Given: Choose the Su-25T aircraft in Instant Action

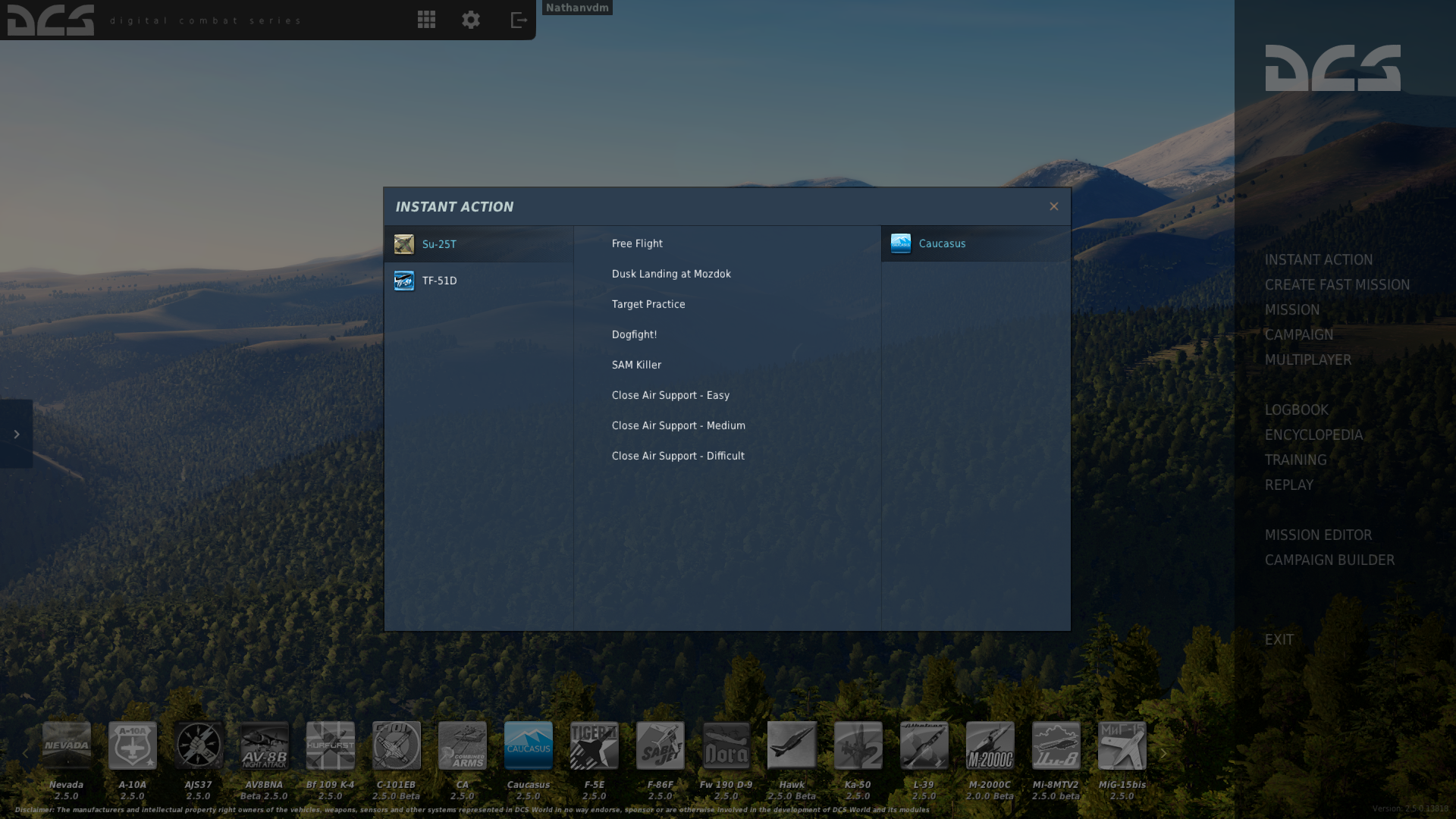Looking at the screenshot, I should pyautogui.click(x=479, y=244).
